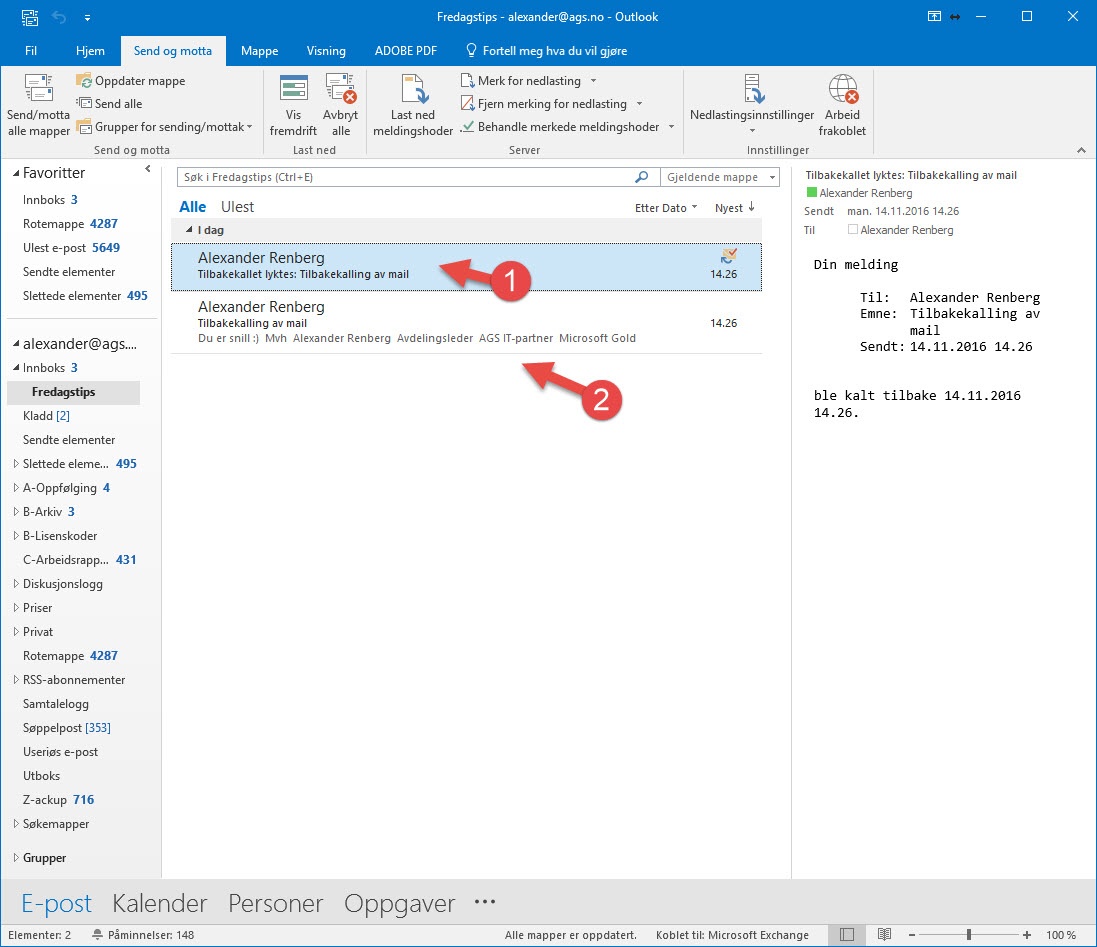Click Vis fremdrift icon

[x=293, y=90]
